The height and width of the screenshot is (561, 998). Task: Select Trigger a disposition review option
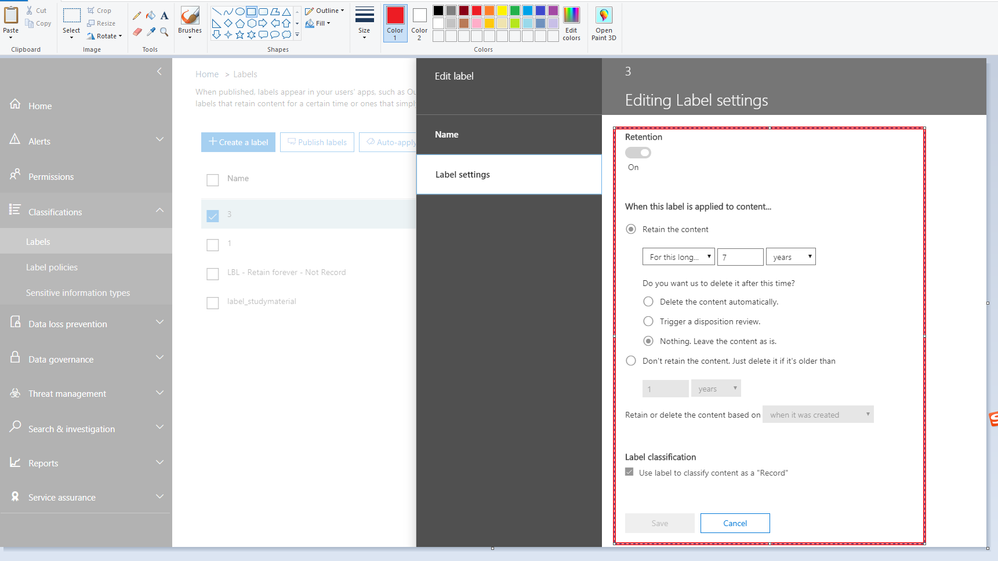click(648, 322)
